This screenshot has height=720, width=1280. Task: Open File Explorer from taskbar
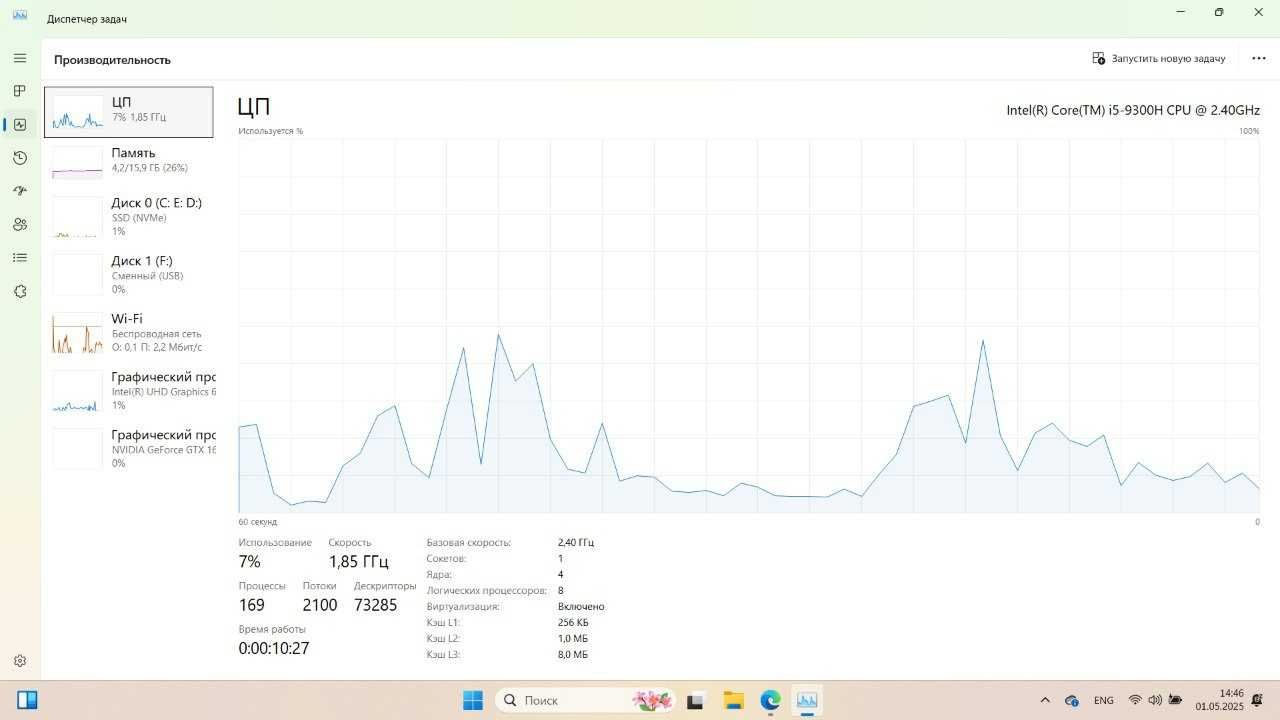coord(733,700)
